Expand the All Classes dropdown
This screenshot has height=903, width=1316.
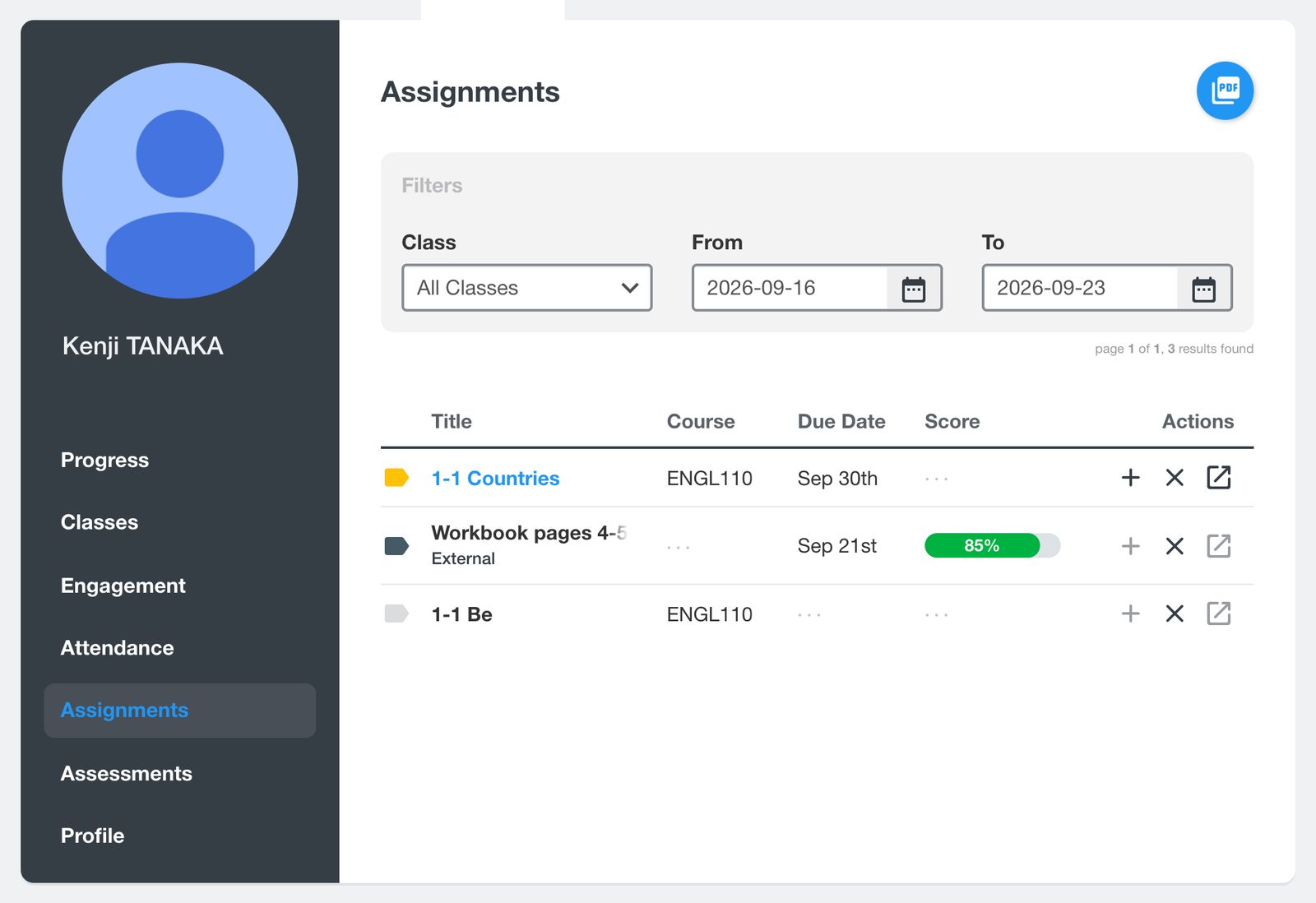(527, 288)
